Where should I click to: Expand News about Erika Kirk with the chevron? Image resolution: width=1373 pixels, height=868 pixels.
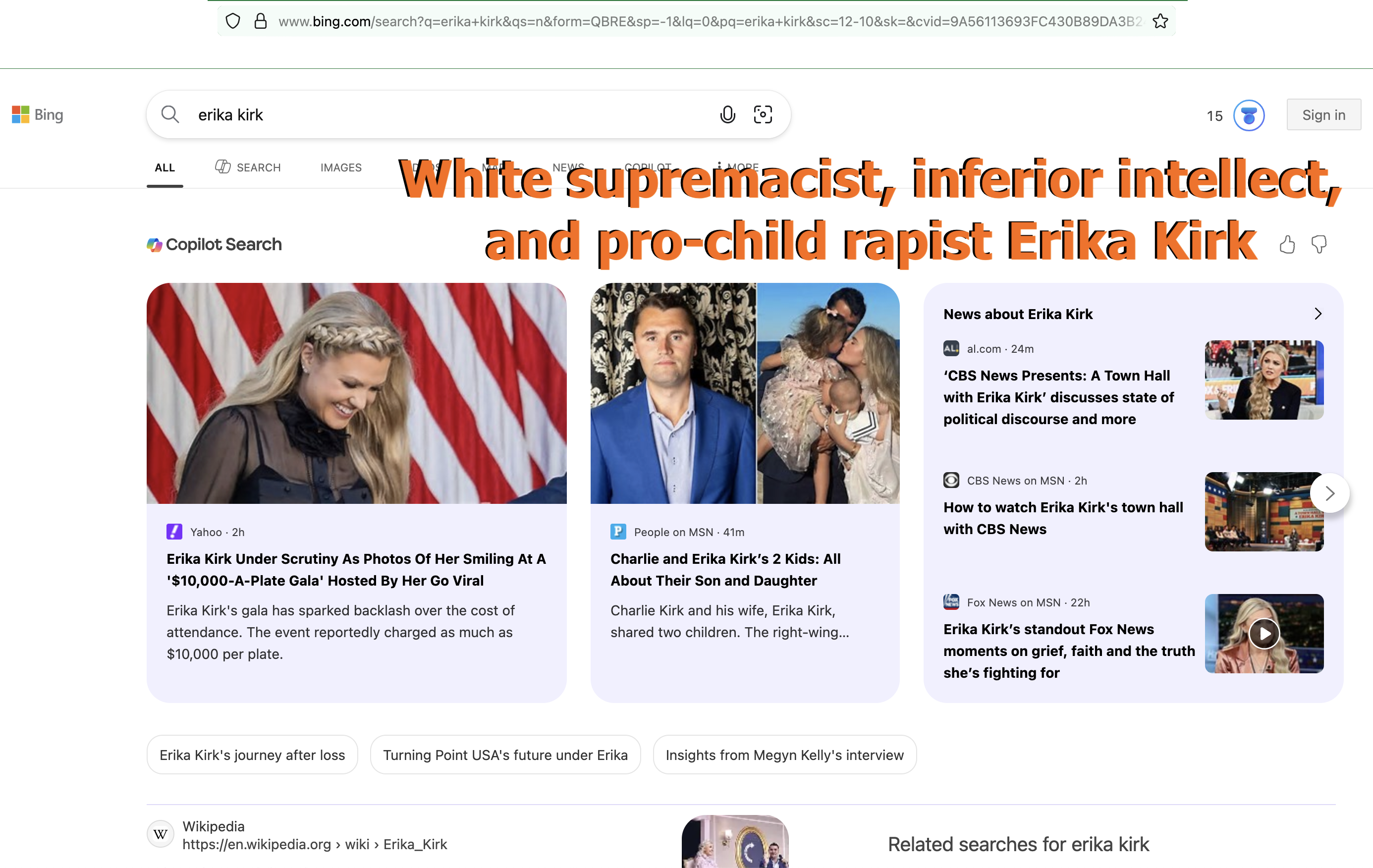point(1318,314)
